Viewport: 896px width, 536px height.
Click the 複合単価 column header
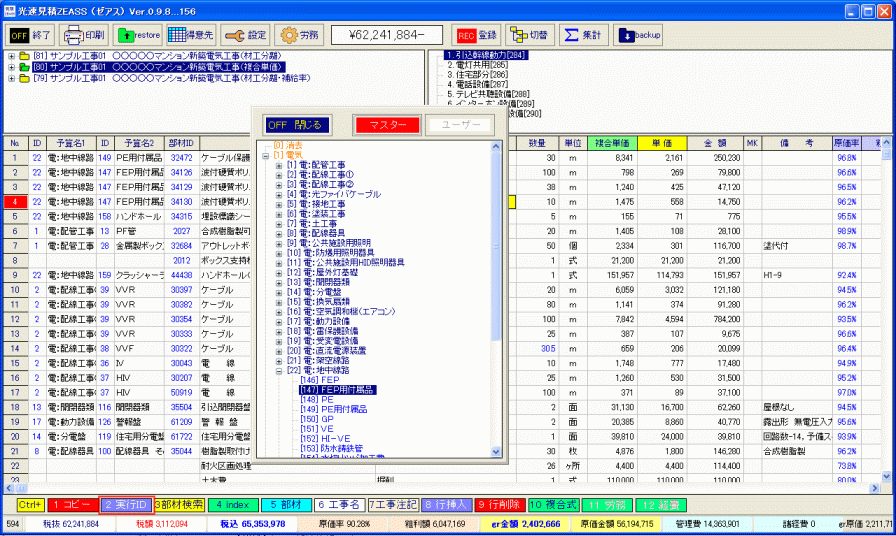612,143
